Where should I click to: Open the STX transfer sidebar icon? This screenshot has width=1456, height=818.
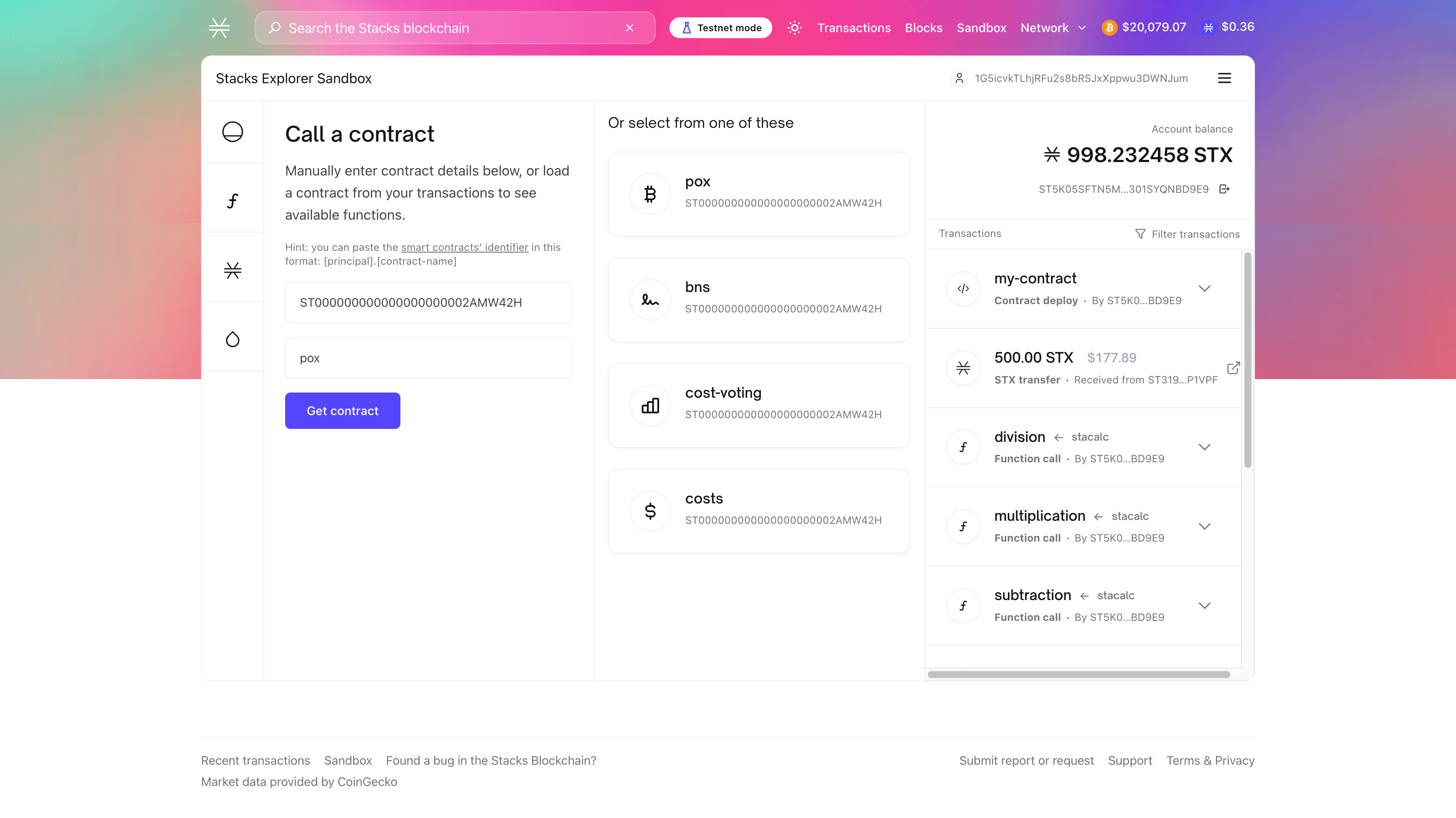tap(232, 270)
